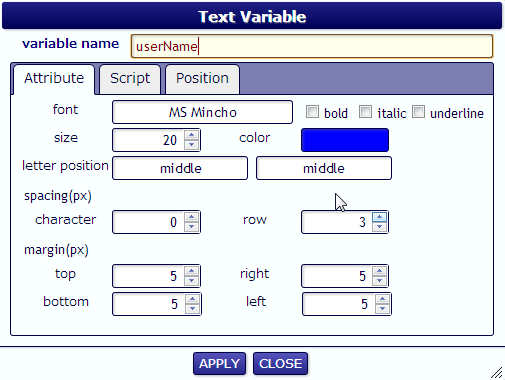Decrease font size with down arrow
Image resolution: width=505 pixels, height=380 pixels.
(x=191, y=144)
